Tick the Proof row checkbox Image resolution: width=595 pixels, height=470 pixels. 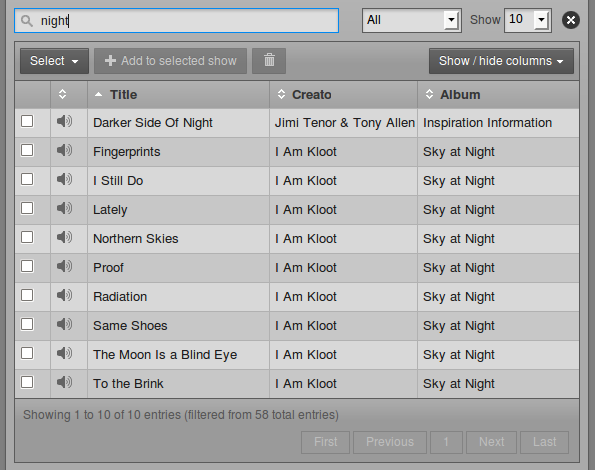point(27,266)
